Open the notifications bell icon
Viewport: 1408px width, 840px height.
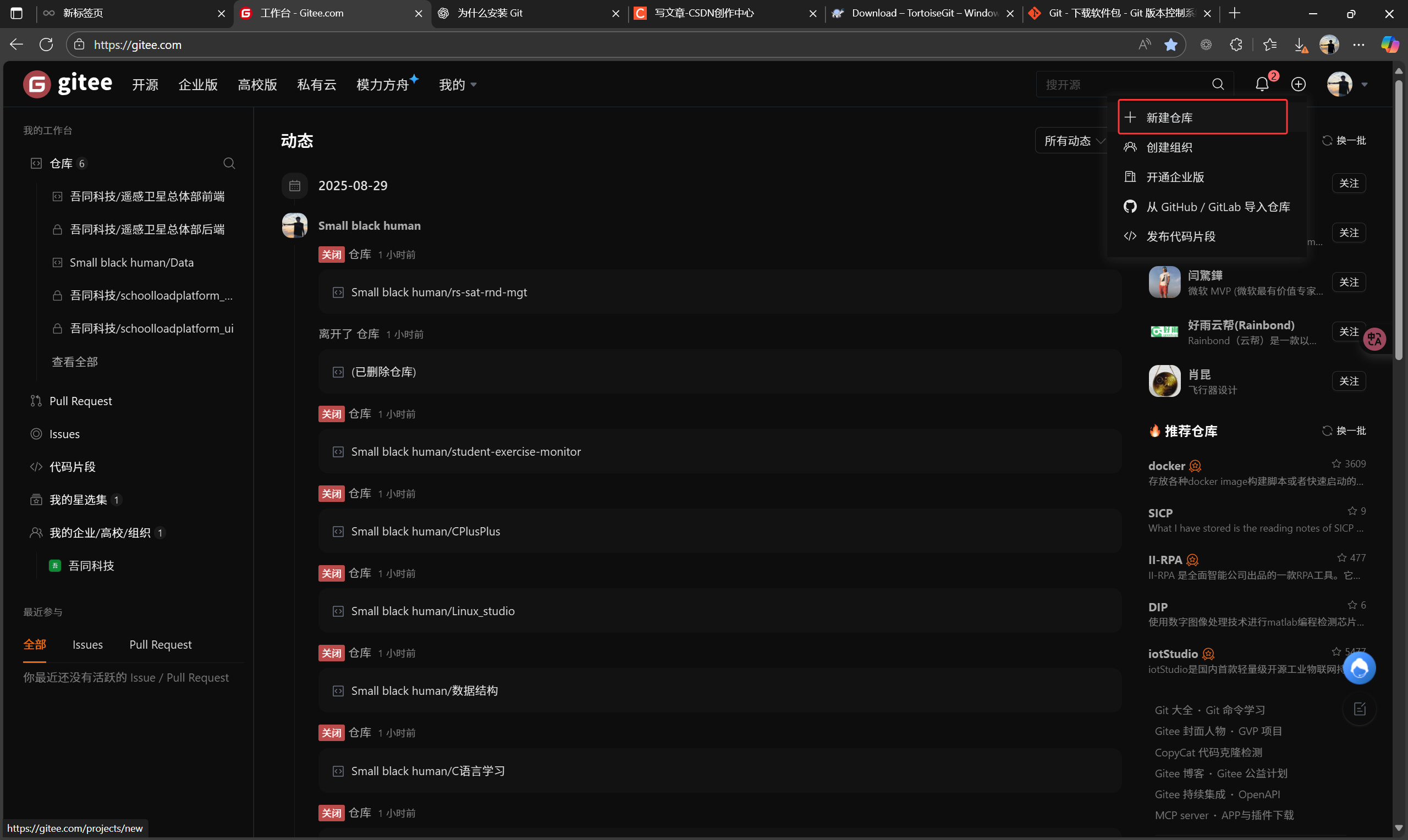(x=1262, y=84)
